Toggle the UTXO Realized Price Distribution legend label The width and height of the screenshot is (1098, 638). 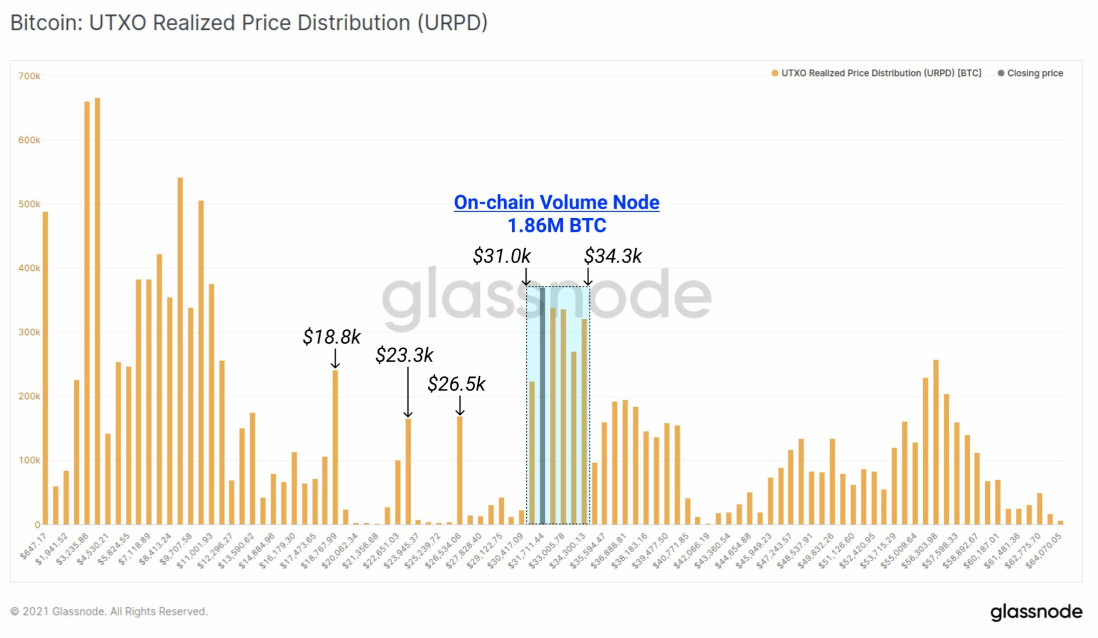(881, 74)
